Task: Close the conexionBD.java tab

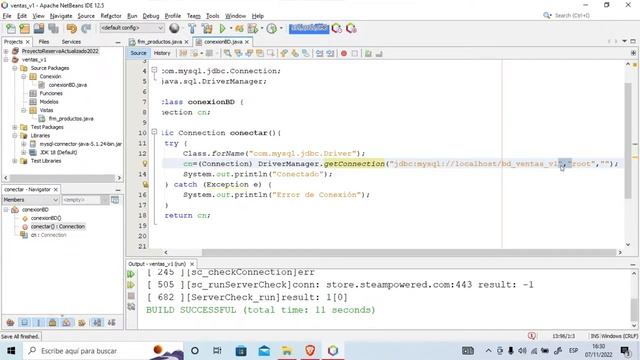Action: coord(247,42)
